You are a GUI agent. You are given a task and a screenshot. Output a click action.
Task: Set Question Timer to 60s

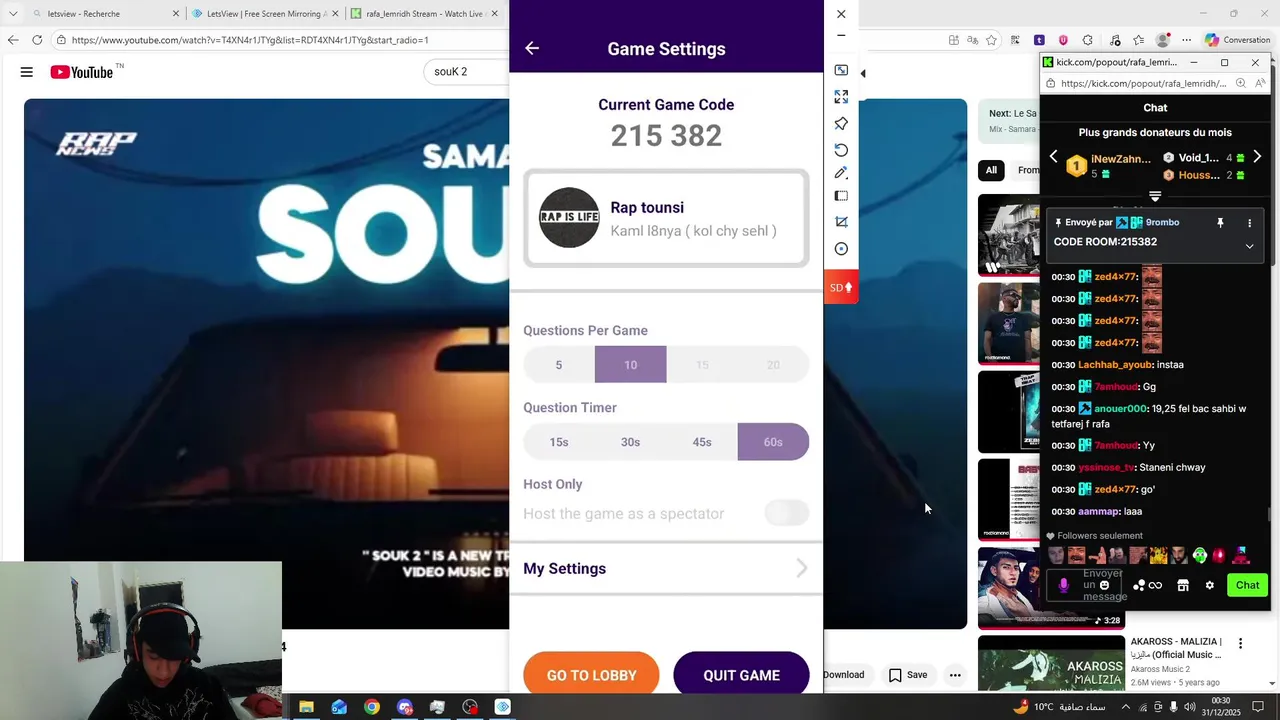773,442
